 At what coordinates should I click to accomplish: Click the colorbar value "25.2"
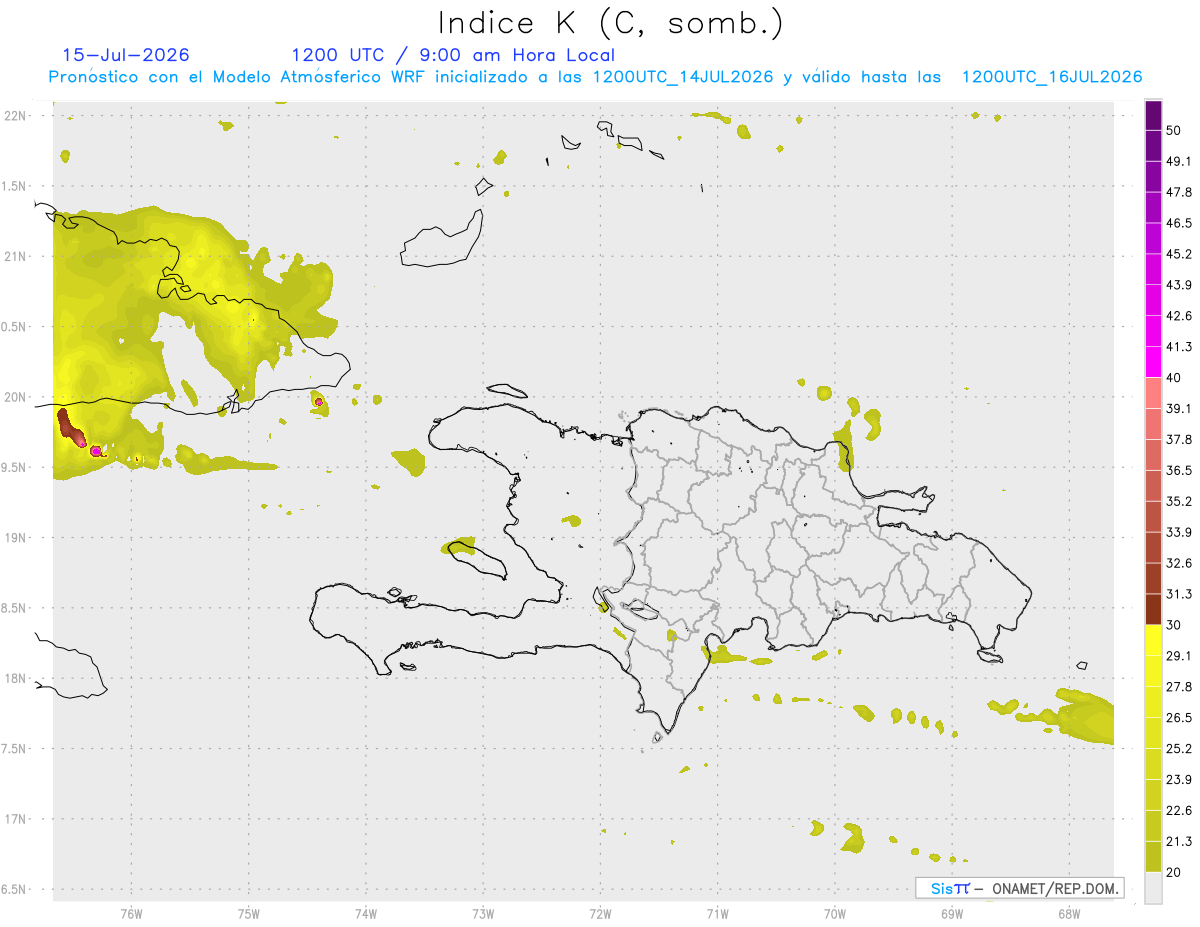pos(1179,748)
